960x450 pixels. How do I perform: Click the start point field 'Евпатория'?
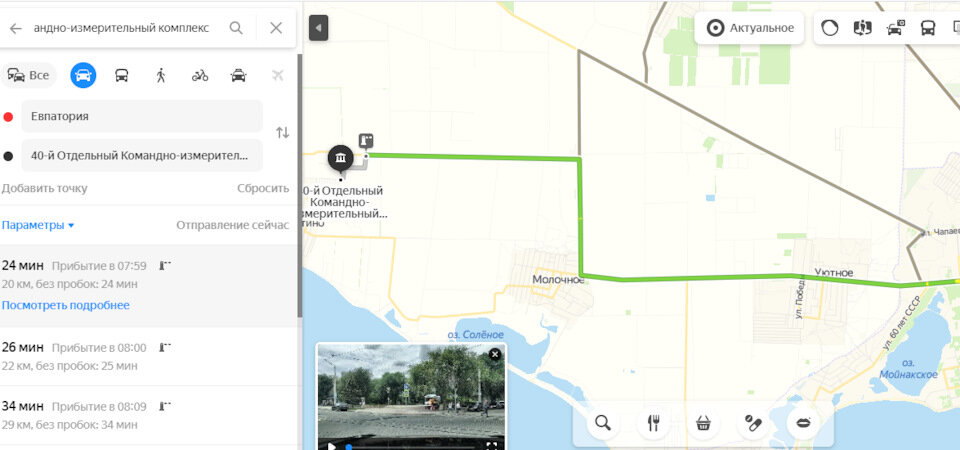coord(142,116)
